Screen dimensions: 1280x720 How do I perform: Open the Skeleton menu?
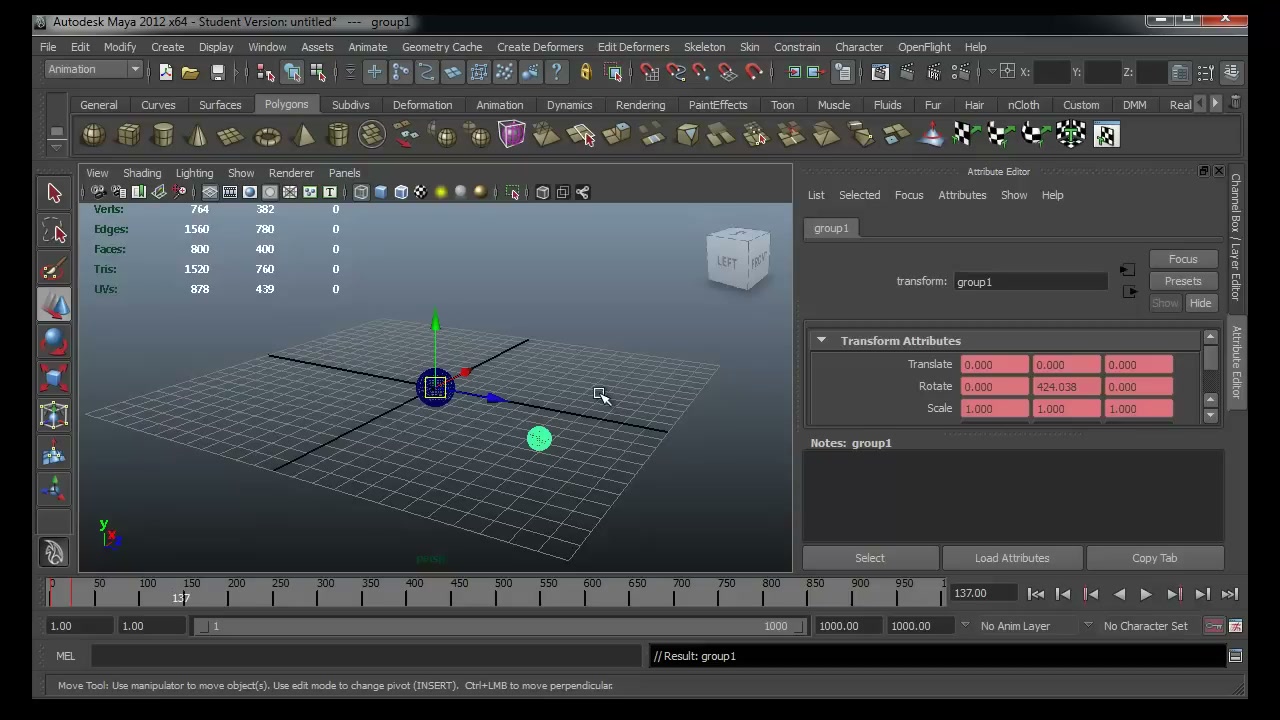click(704, 47)
